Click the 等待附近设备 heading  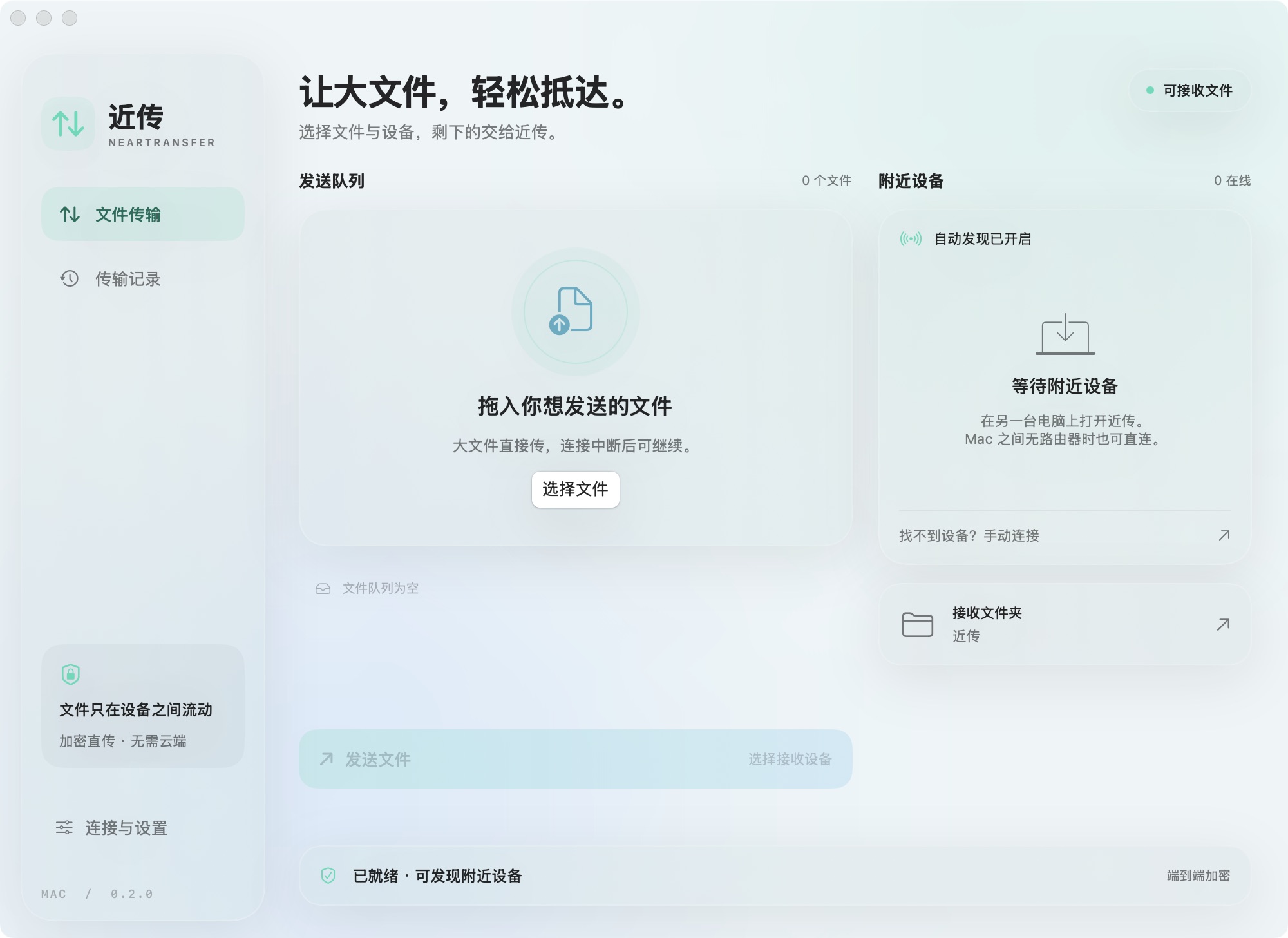[x=1065, y=386]
